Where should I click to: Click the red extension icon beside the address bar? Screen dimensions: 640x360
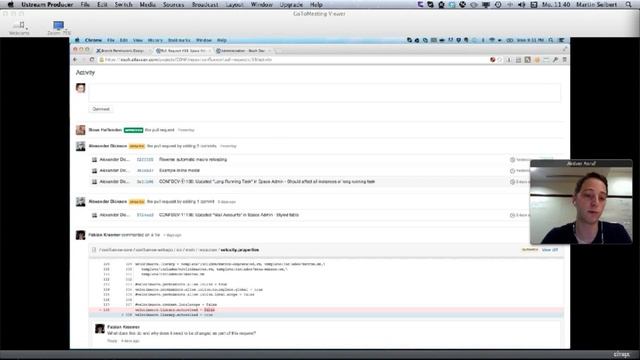point(493,60)
